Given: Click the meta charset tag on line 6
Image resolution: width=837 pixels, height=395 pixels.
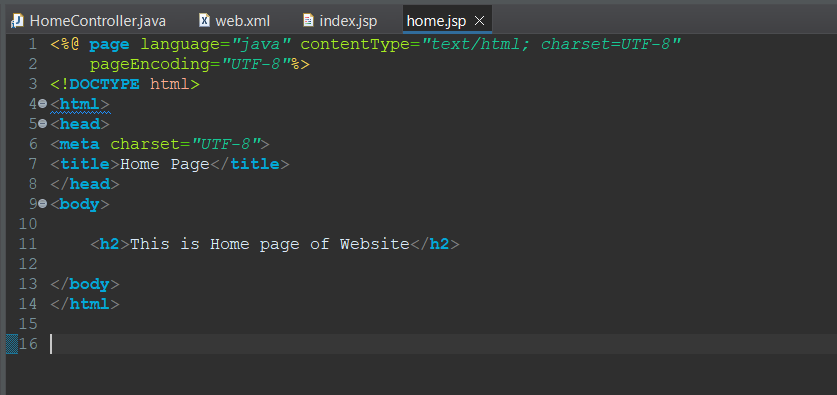Looking at the screenshot, I should tap(160, 144).
